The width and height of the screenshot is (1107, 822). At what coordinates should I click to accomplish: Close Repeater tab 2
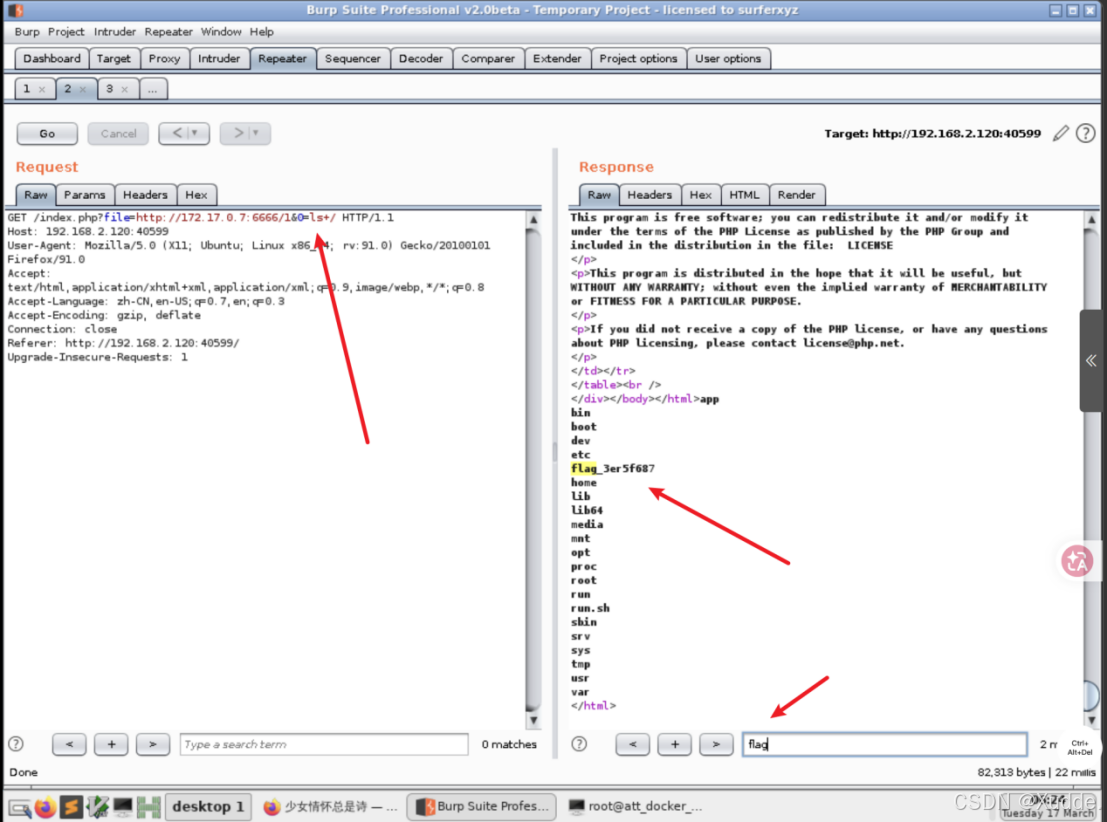(x=83, y=89)
